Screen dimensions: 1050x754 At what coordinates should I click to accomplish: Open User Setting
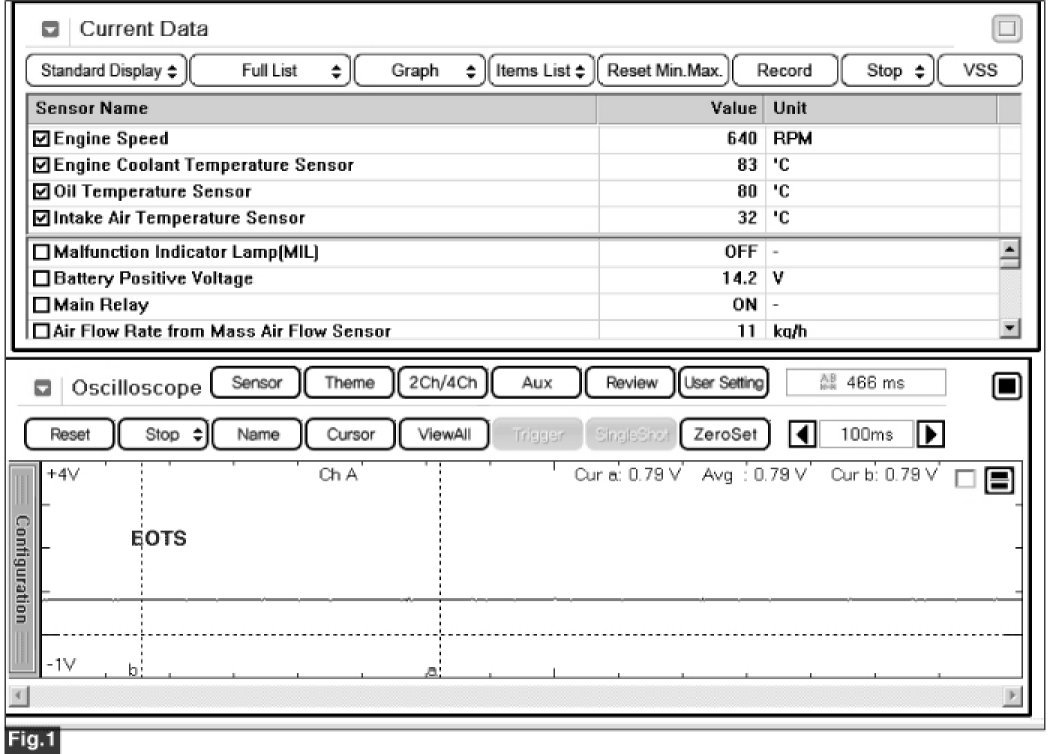click(x=724, y=382)
